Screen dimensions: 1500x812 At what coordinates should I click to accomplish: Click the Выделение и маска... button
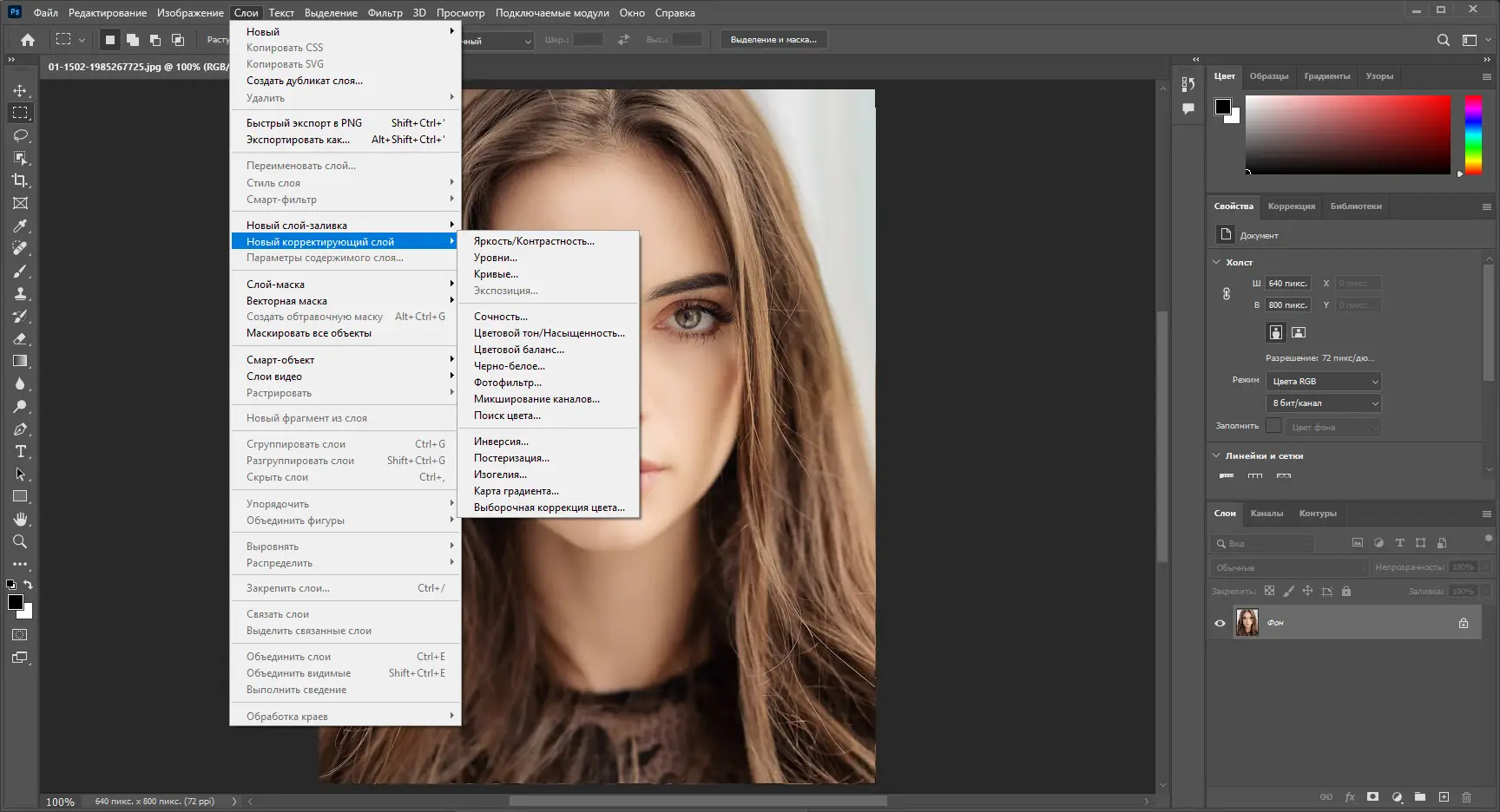click(x=773, y=40)
